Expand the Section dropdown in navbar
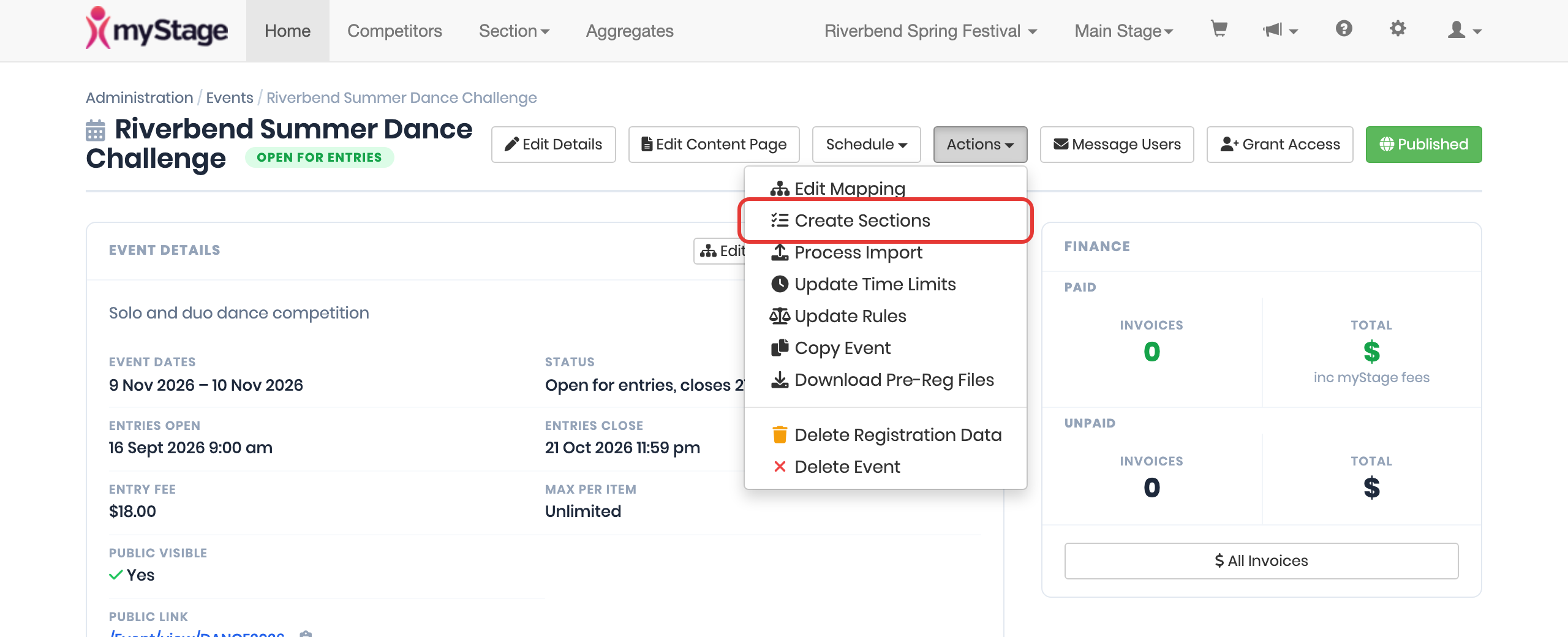The image size is (1568, 637). (514, 31)
